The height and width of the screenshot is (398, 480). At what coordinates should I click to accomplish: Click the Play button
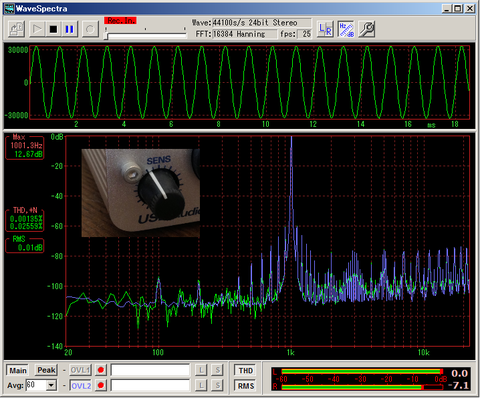(37, 29)
